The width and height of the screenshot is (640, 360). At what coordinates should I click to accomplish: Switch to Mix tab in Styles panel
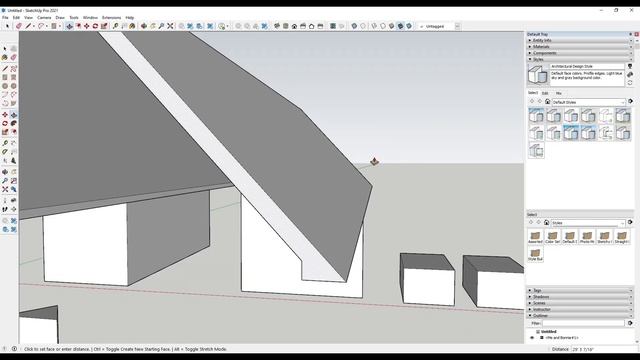click(x=558, y=93)
